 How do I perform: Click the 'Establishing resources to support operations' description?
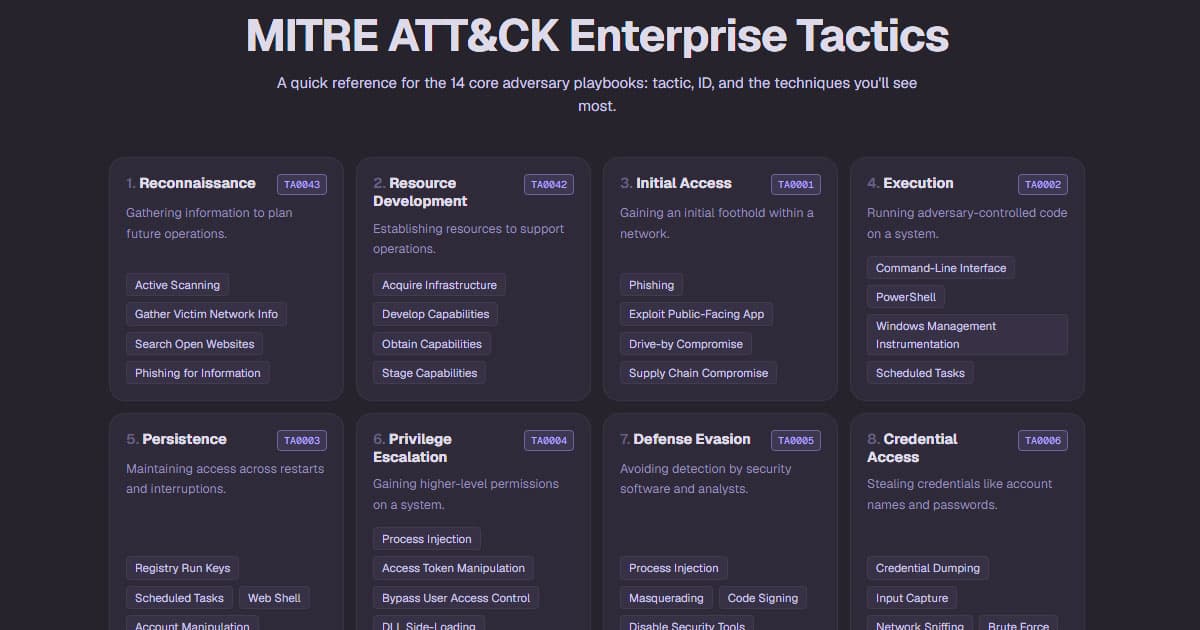468,239
